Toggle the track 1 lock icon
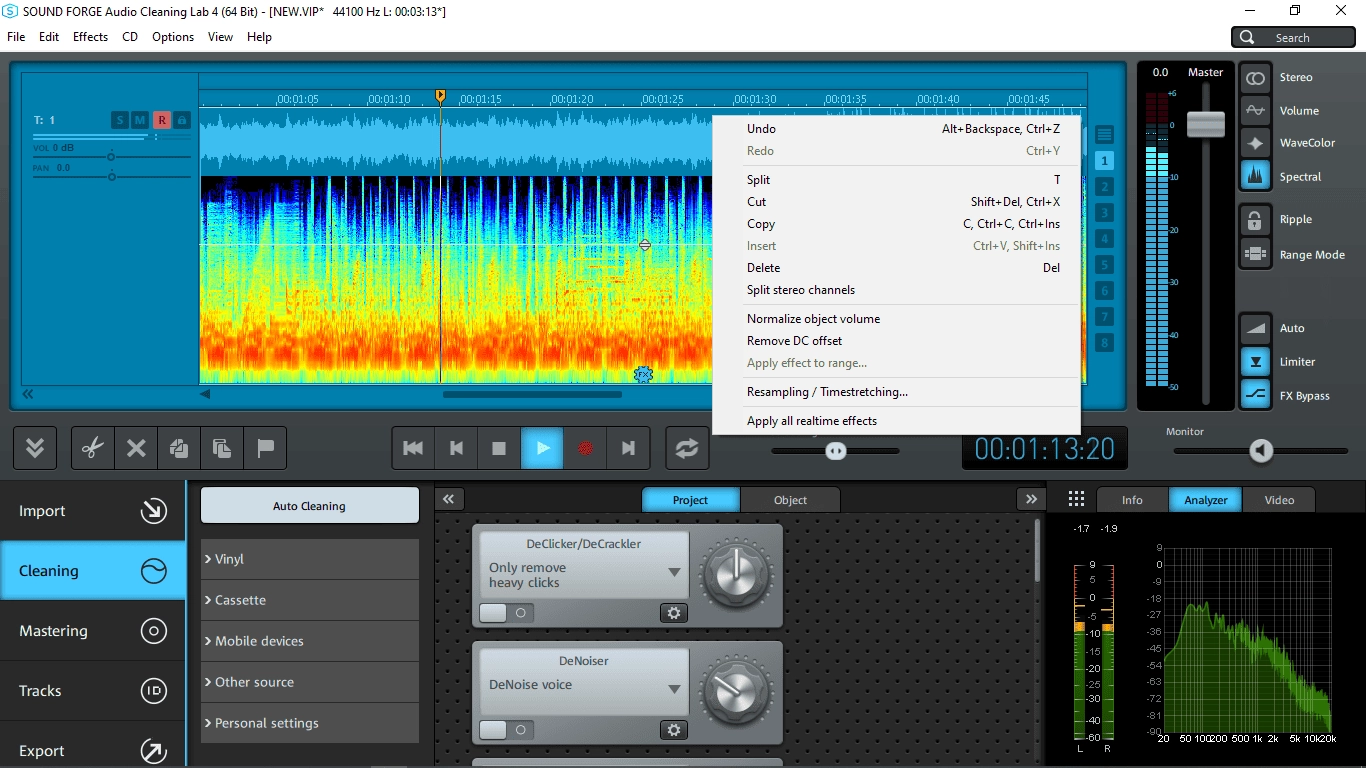This screenshot has width=1366, height=768. pos(182,120)
